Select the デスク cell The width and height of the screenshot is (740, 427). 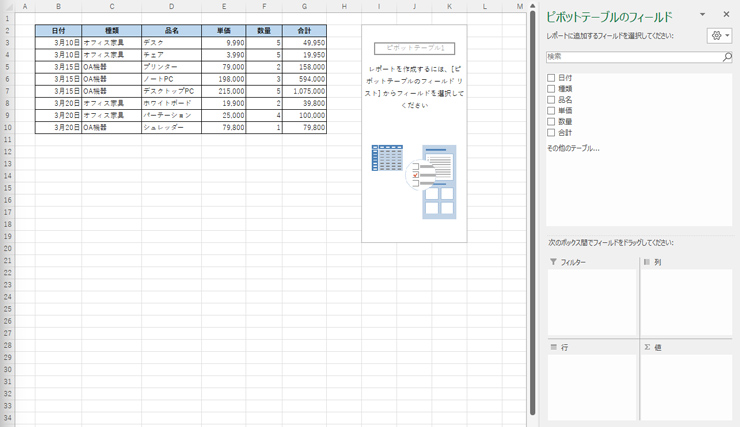tap(171, 43)
